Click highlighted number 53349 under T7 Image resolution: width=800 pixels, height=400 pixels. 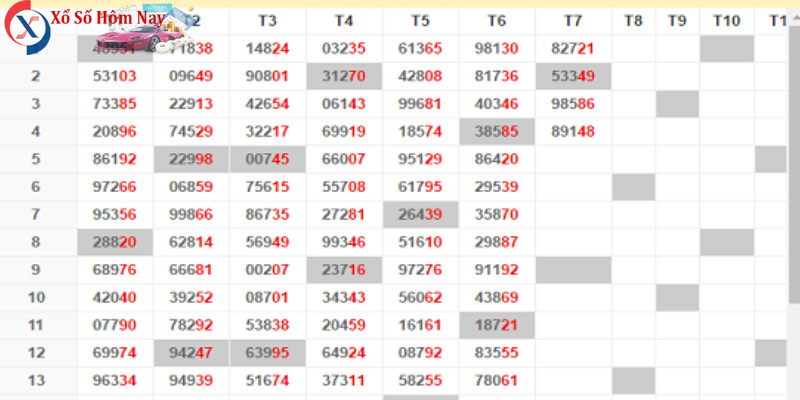tap(572, 75)
